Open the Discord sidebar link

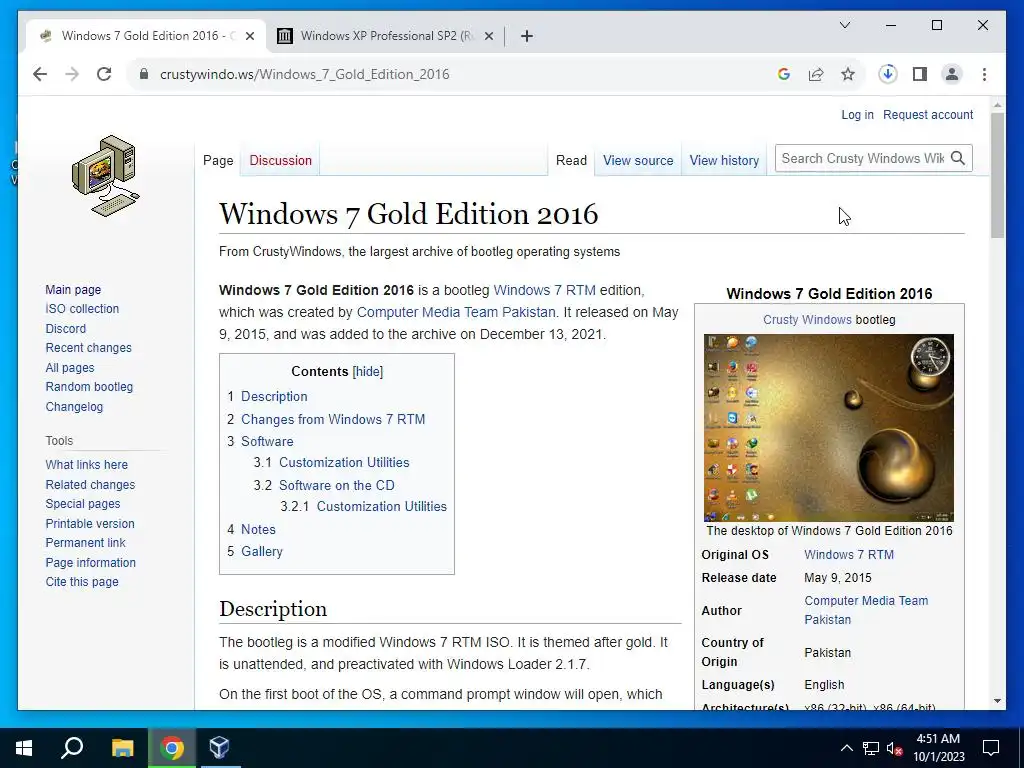(x=65, y=328)
